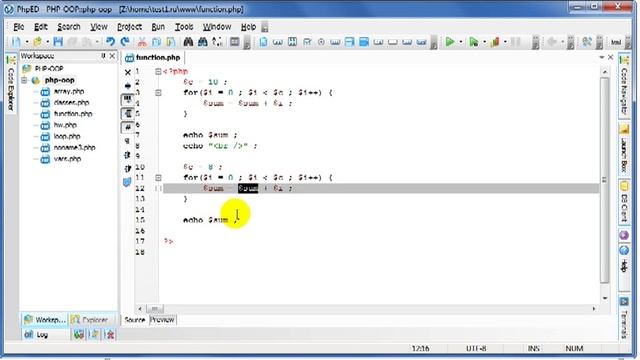Viewport: 640px width, 360px height.
Task: Click the Paste clipboard icon
Action: tap(171, 42)
